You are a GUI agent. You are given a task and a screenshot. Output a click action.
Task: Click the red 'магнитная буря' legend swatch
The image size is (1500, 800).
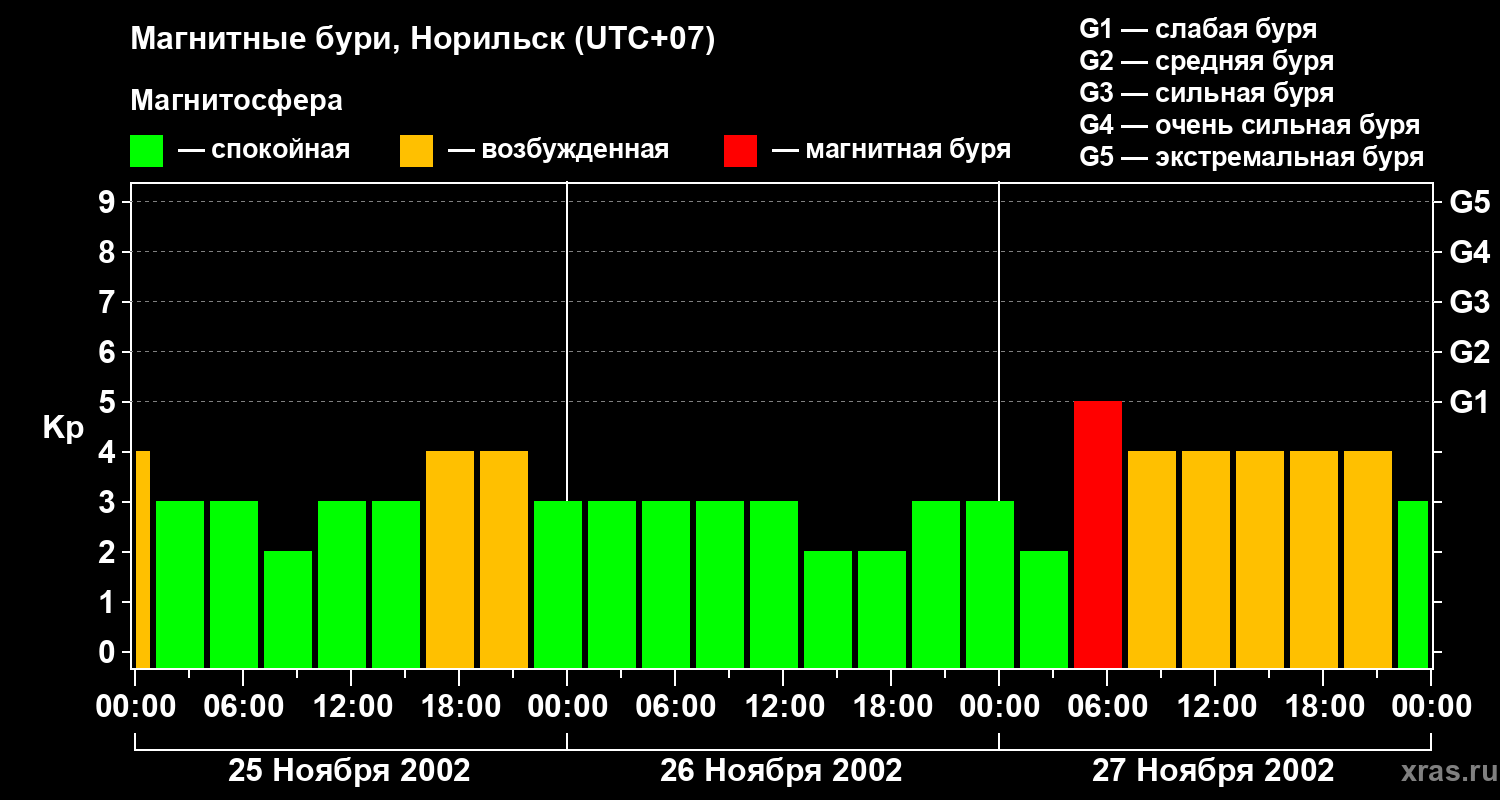(741, 151)
